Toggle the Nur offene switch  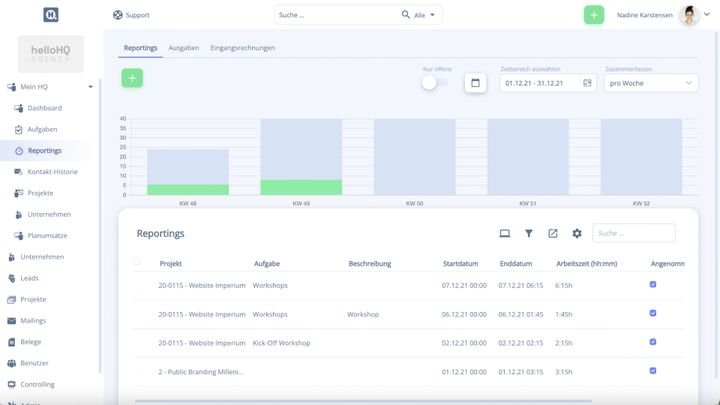[434, 83]
